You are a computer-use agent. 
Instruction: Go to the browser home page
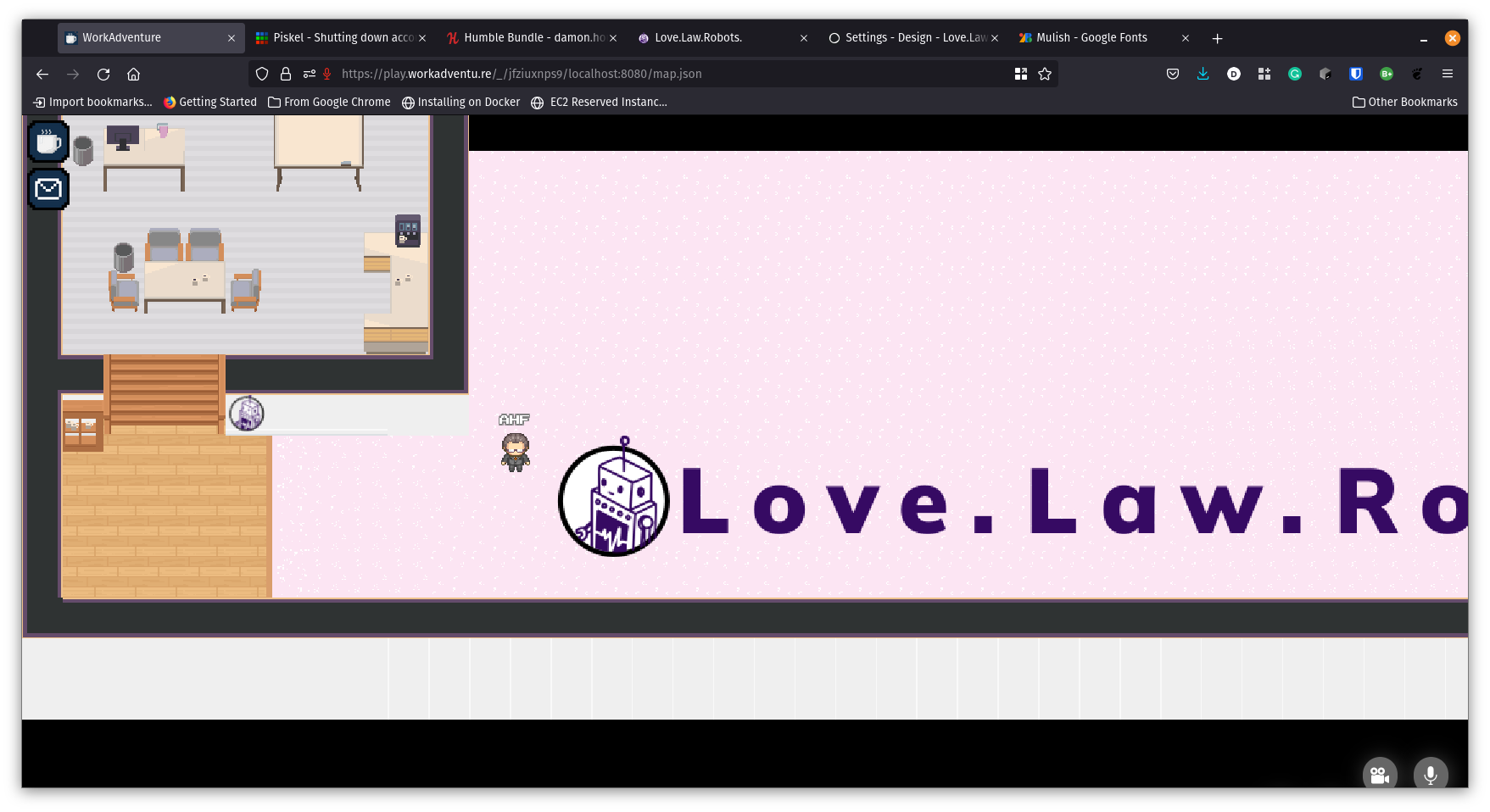coord(133,74)
